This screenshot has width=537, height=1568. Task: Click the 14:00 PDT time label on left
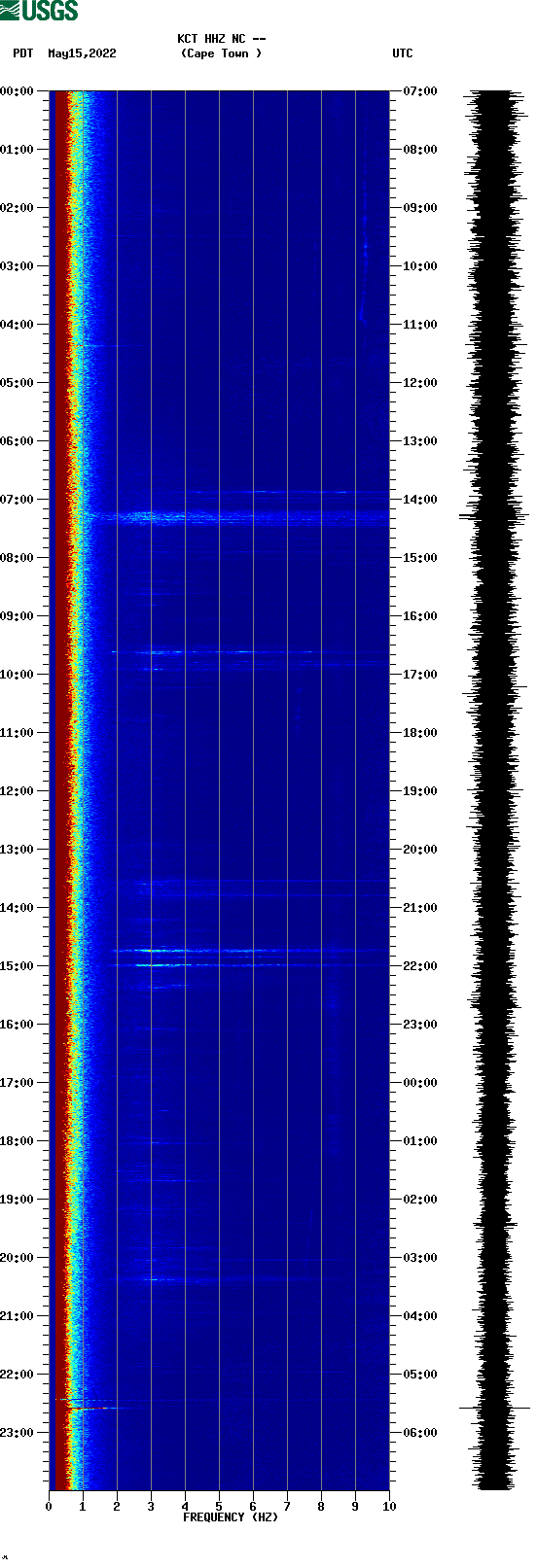(x=18, y=908)
